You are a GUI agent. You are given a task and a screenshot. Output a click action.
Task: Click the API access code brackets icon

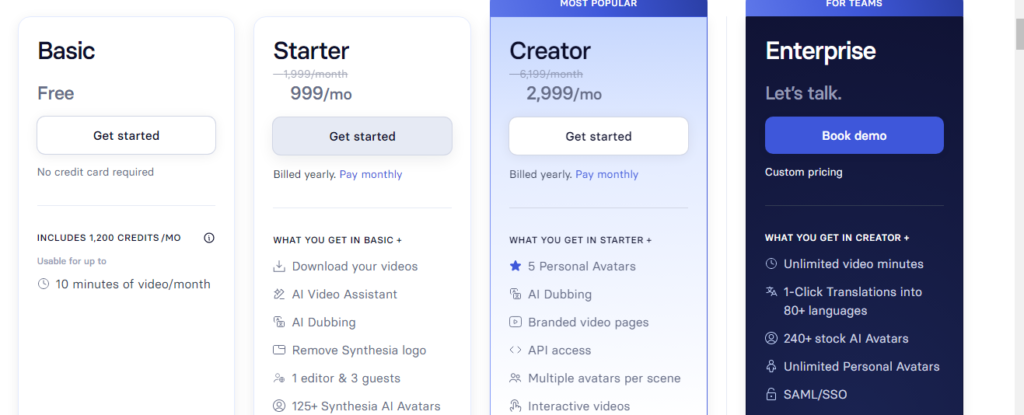[515, 351]
